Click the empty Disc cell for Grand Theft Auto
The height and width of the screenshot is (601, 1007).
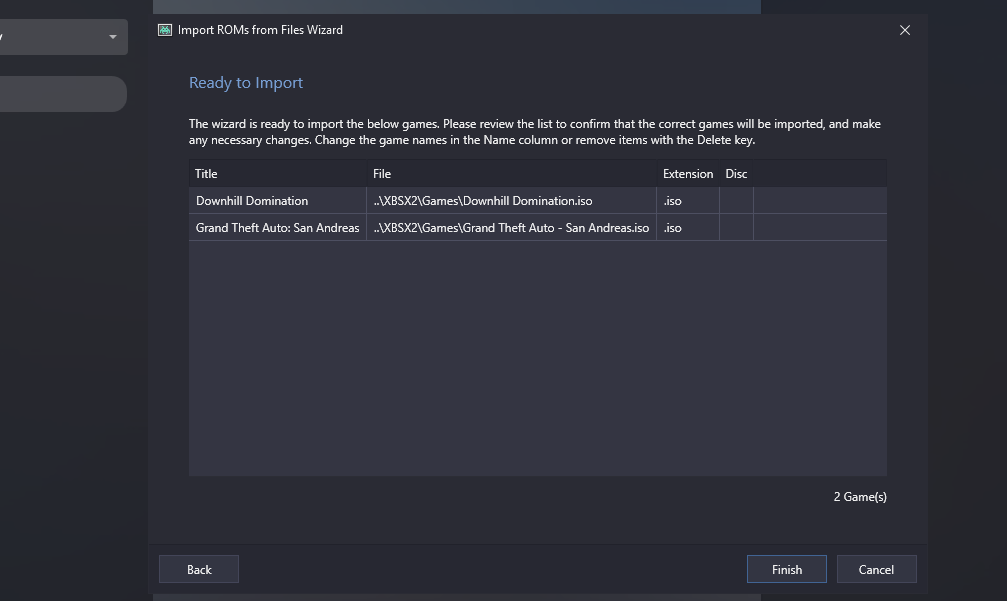736,227
